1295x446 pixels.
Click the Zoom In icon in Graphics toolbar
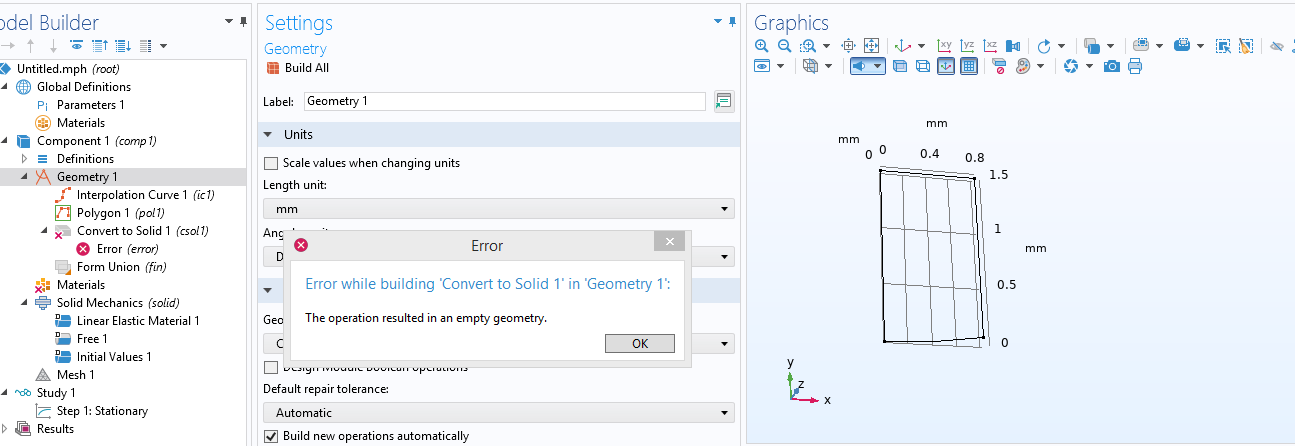coord(762,46)
